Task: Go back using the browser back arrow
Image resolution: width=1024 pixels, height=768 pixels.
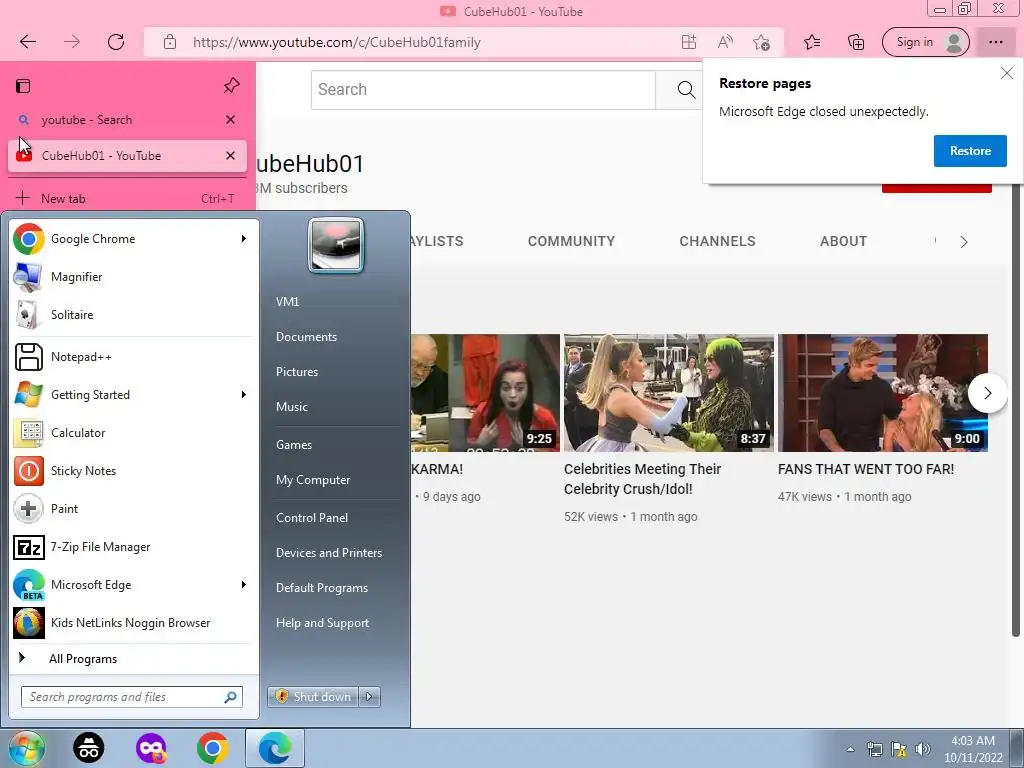Action: 28,42
